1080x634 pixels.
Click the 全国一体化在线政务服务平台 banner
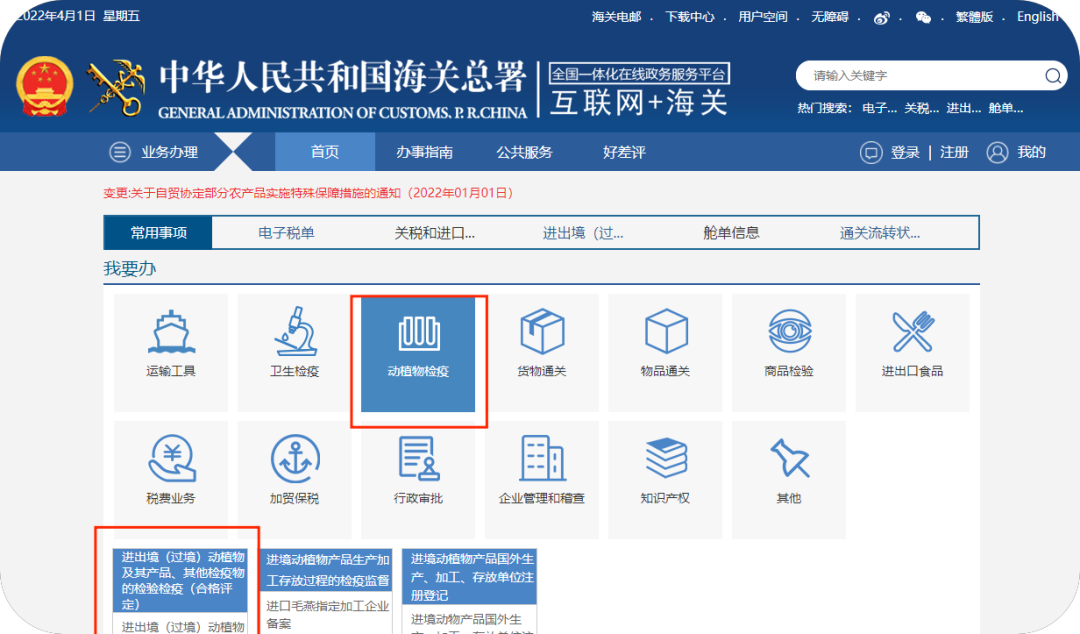639,74
